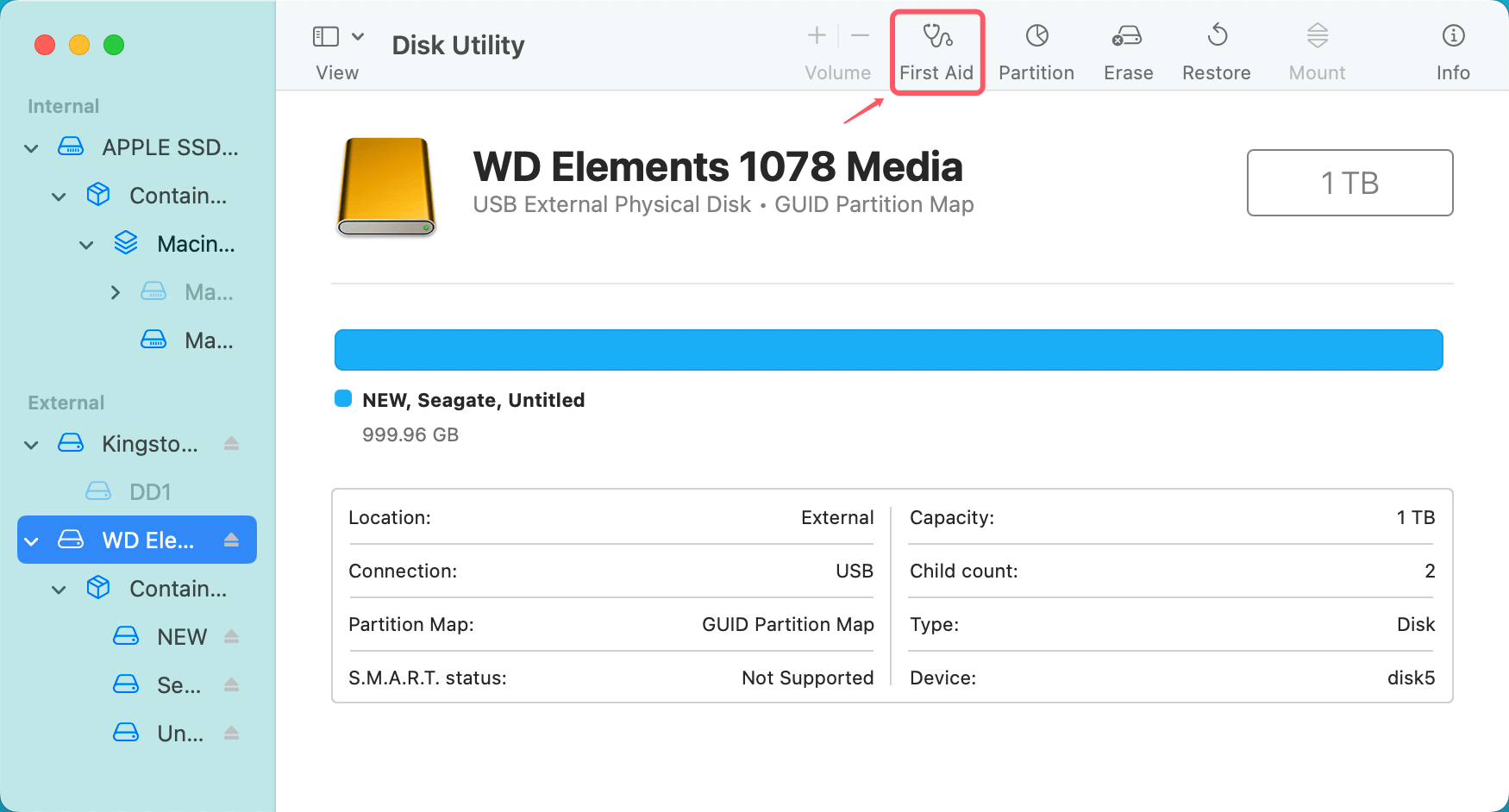Select the DD1 volume in sidebar
1509x812 pixels.
click(151, 491)
